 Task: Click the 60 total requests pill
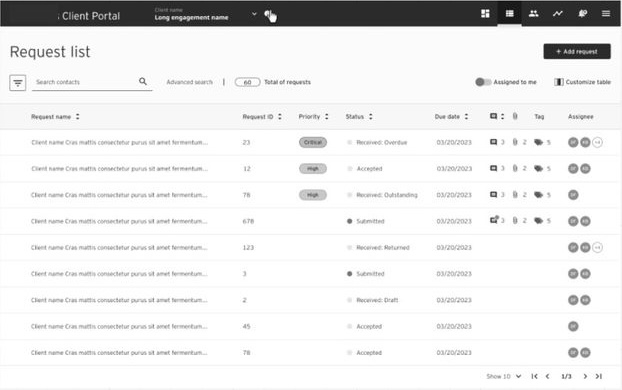pyautogui.click(x=247, y=82)
